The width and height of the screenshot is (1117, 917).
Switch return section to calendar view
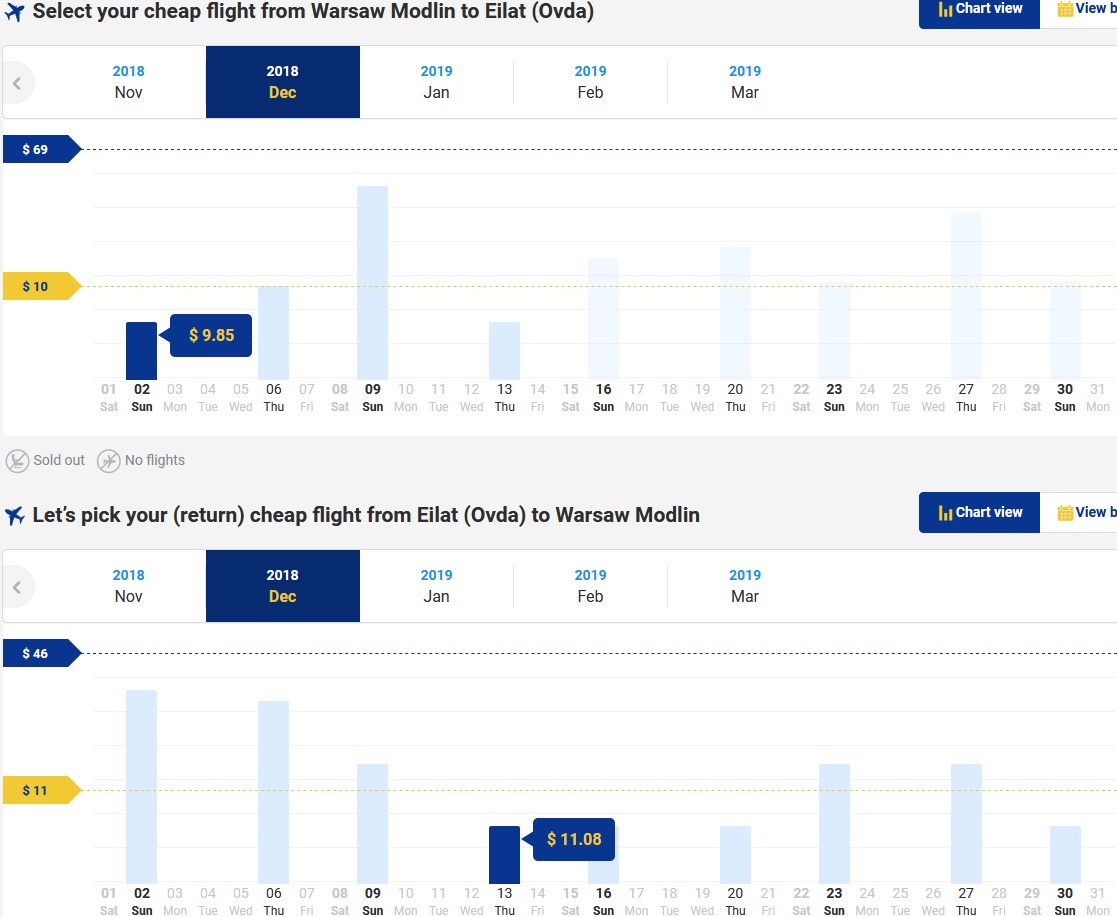point(1079,512)
